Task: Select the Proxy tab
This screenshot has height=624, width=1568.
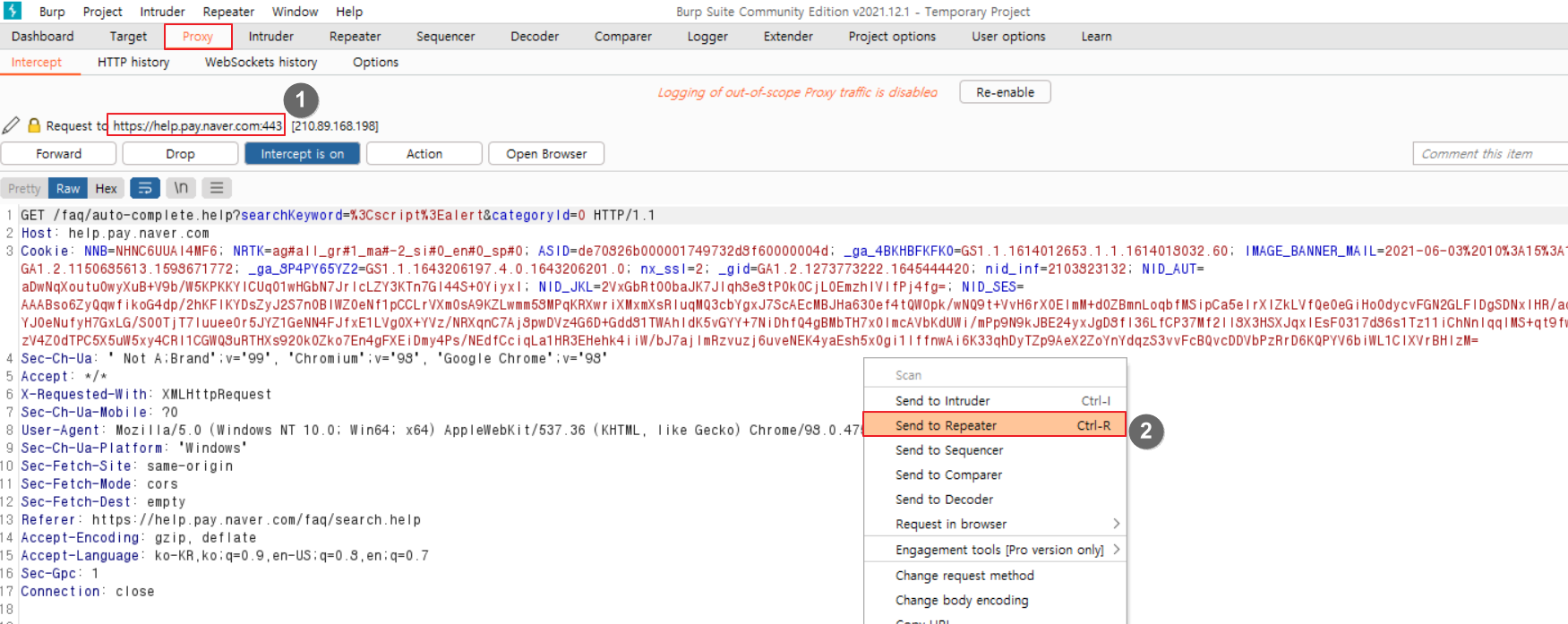Action: pyautogui.click(x=198, y=37)
